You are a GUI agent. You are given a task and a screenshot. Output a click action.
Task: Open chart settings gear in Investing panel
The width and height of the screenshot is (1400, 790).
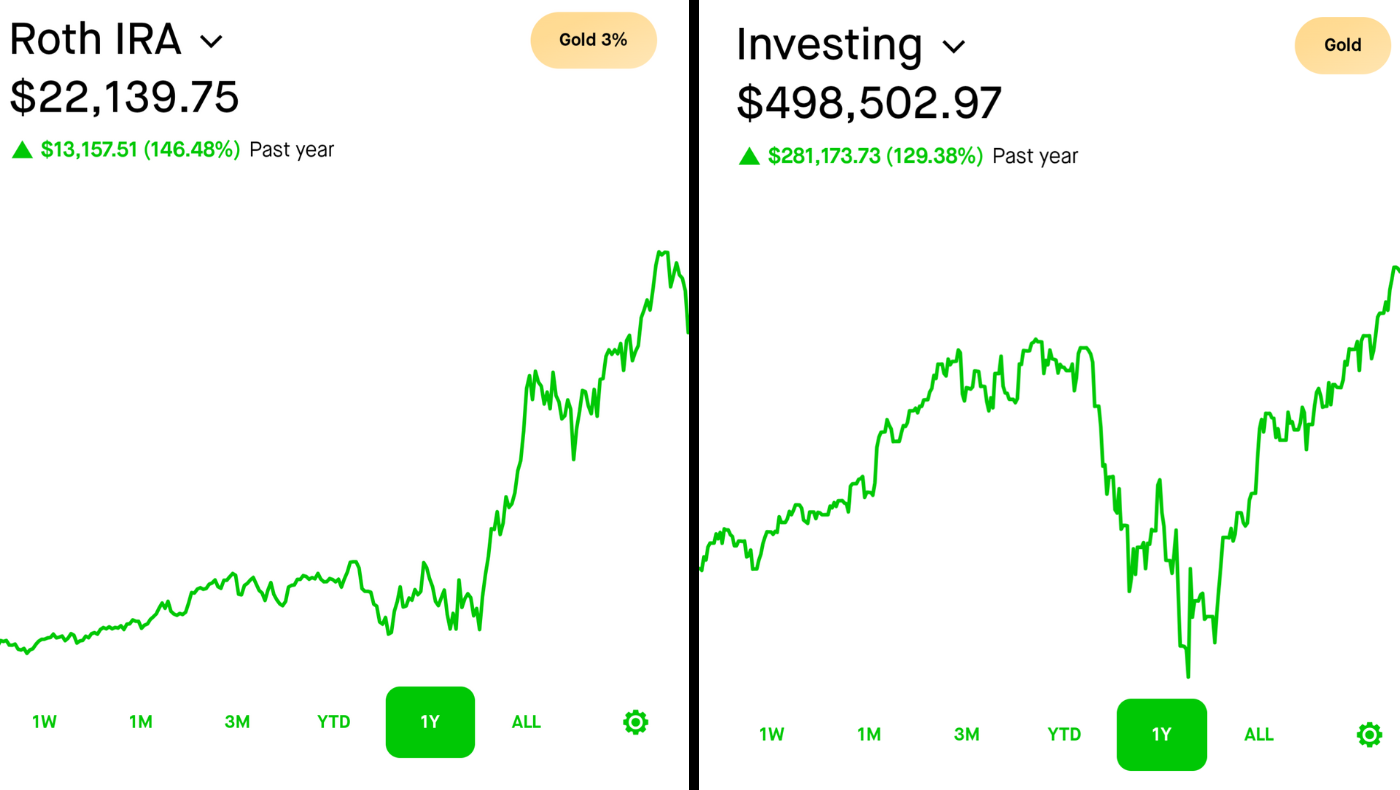pos(1369,735)
